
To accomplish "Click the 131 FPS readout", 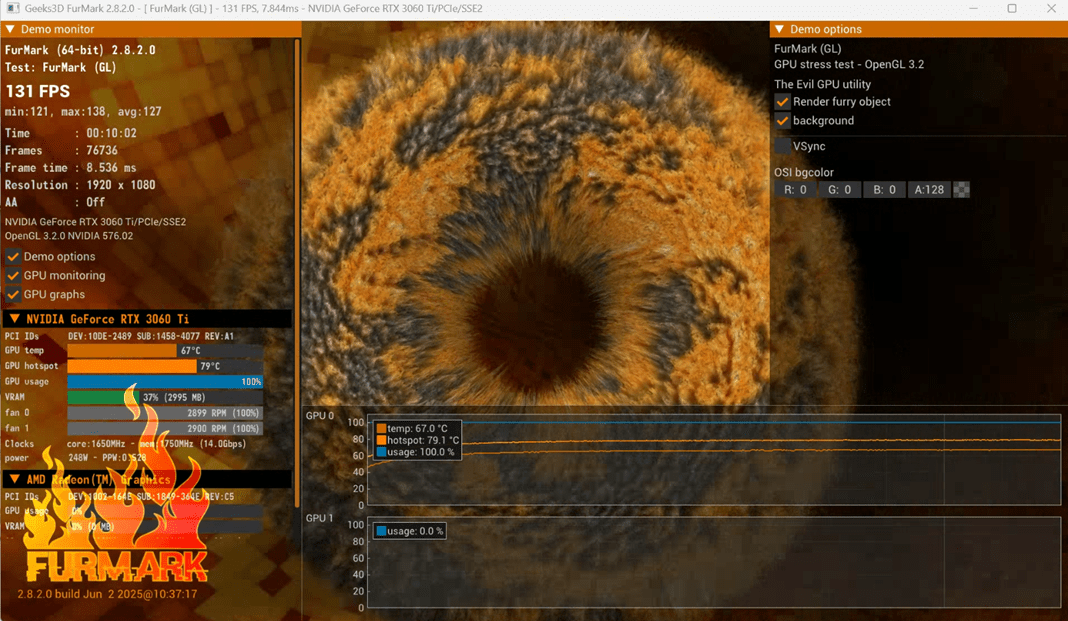I will click(x=37, y=91).
